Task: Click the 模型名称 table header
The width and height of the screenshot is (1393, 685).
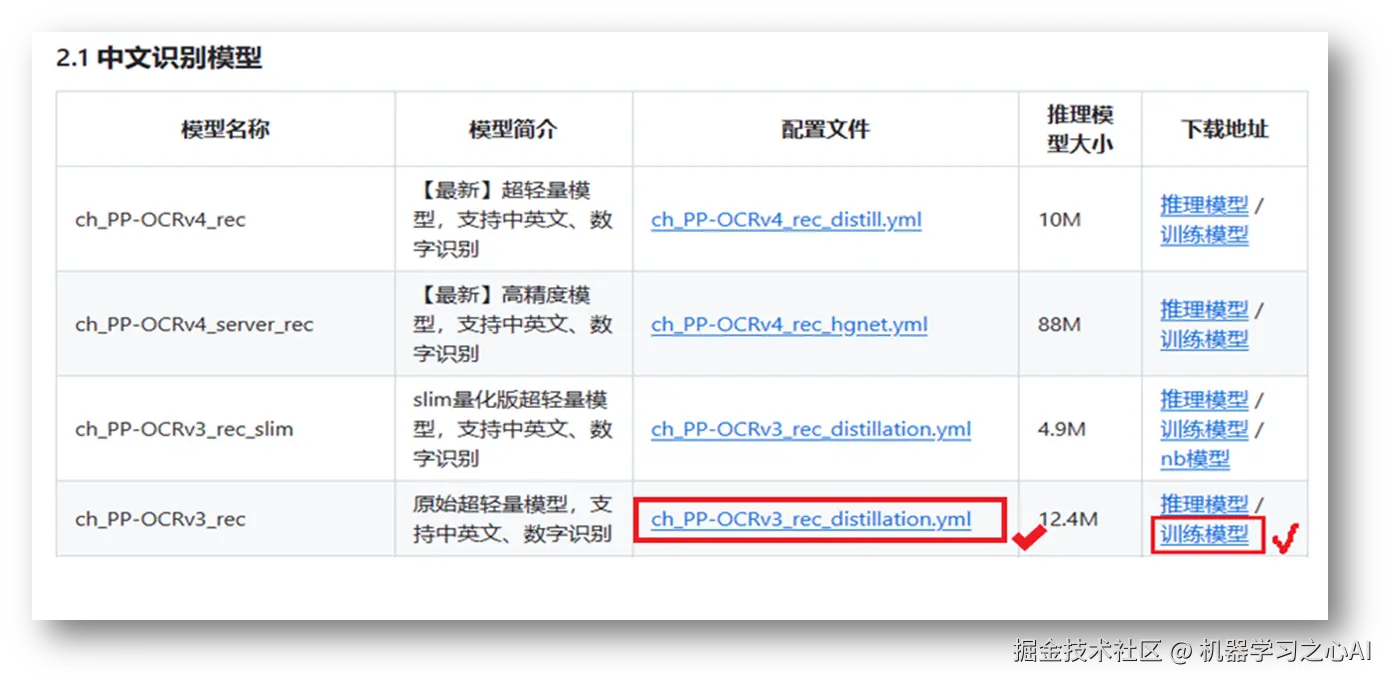Action: click(224, 129)
